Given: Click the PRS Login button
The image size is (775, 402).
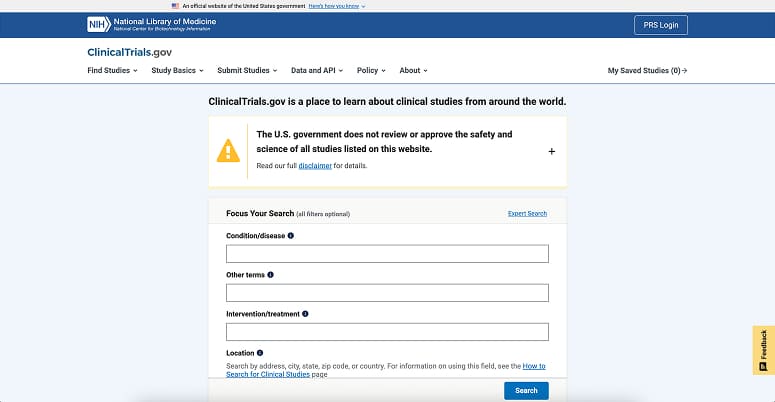Looking at the screenshot, I should click(x=661, y=25).
